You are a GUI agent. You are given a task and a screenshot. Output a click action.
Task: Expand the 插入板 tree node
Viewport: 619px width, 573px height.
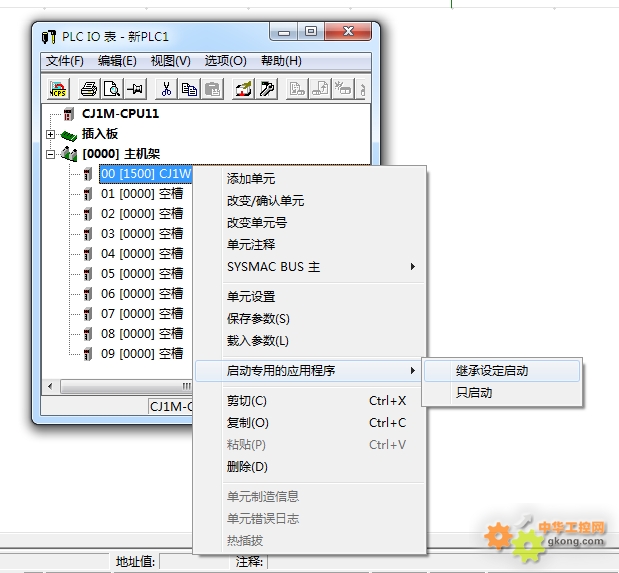click(x=50, y=134)
